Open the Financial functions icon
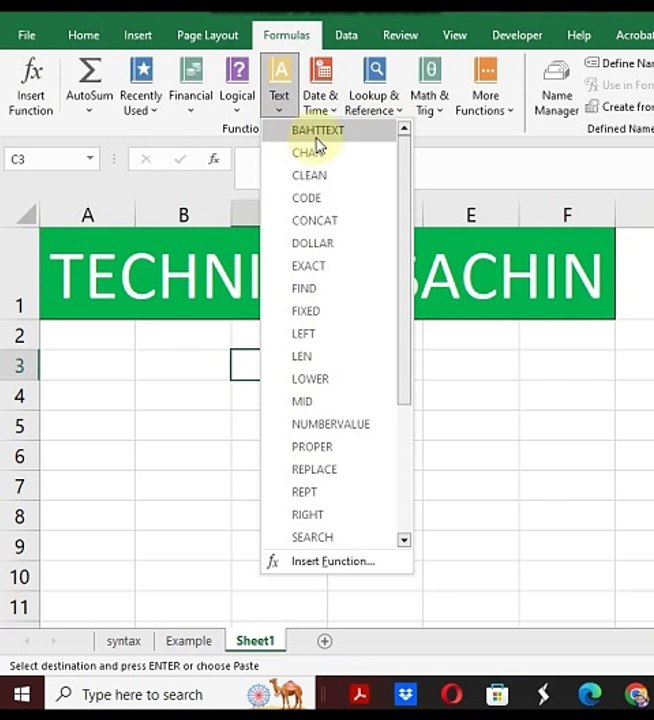This screenshot has width=654, height=720. pyautogui.click(x=191, y=70)
